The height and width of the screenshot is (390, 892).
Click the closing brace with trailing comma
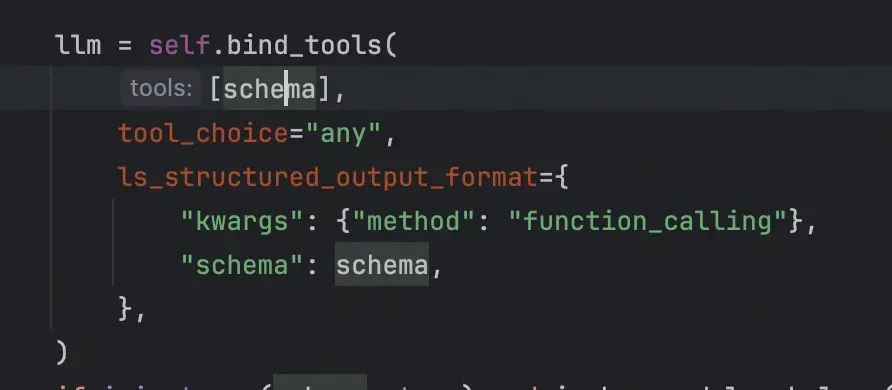tap(132, 309)
